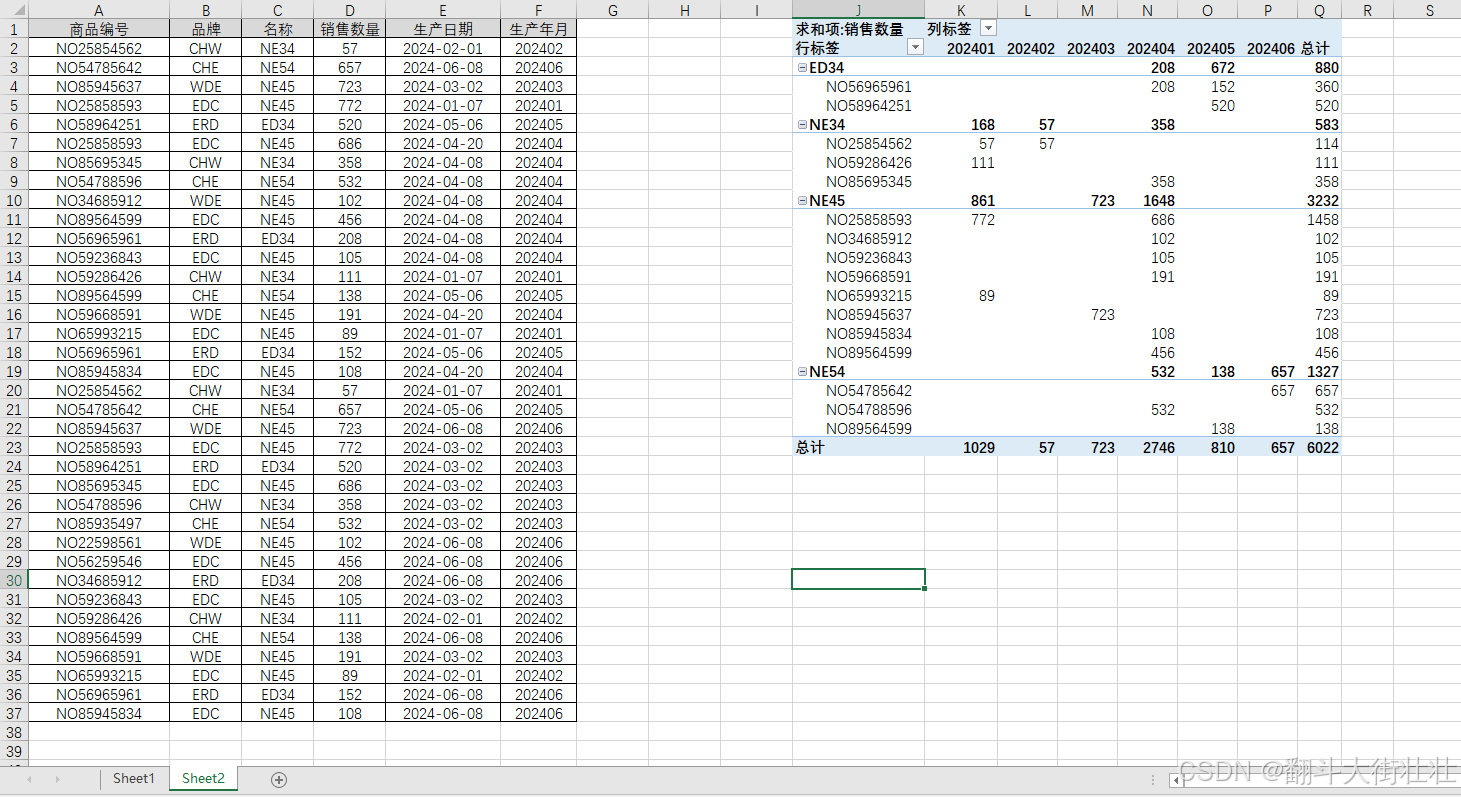Viewport: 1461px width, 797px height.
Task: Click date cell 2024-02-01 in row 2
Action: (x=443, y=48)
